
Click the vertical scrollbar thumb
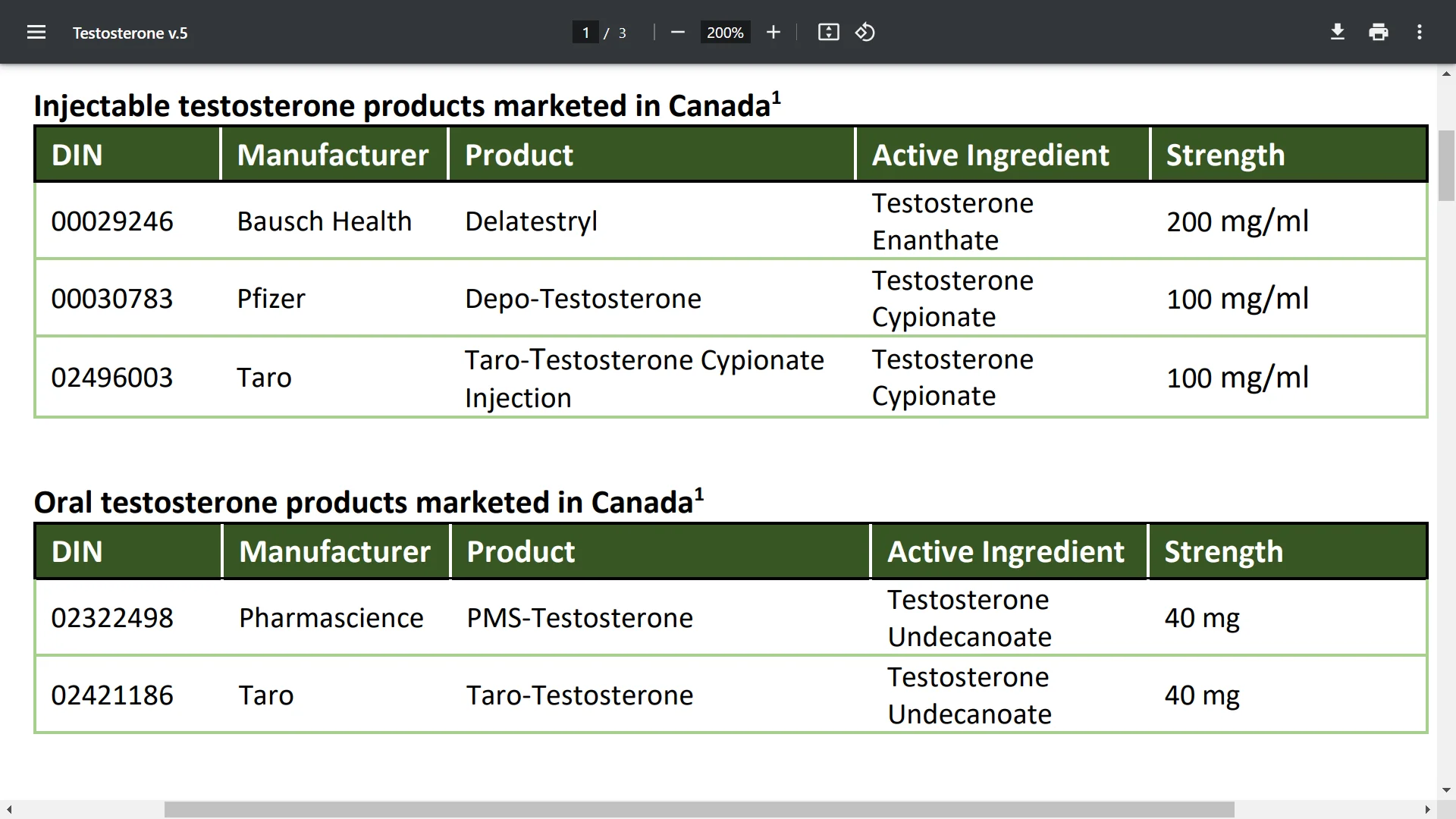point(1446,165)
